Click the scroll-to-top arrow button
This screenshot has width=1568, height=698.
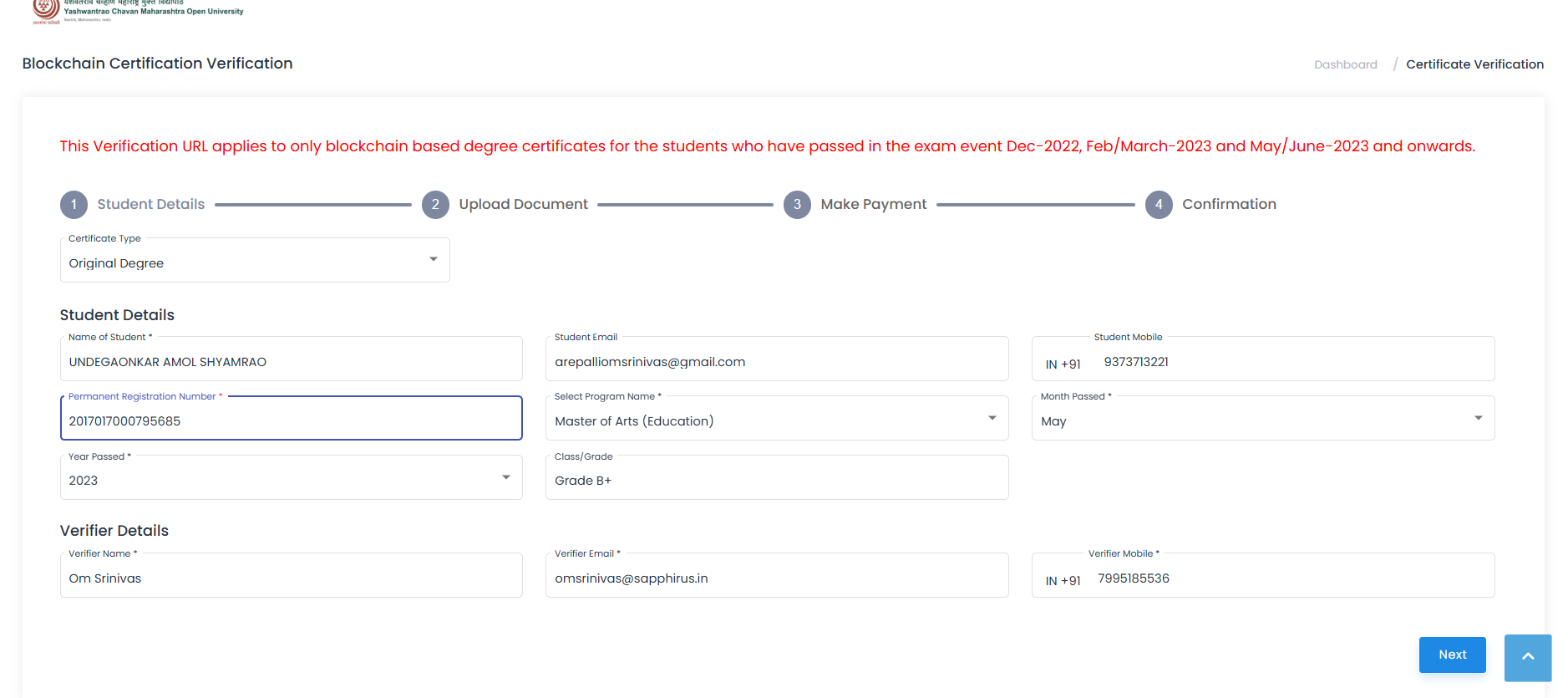(1527, 657)
